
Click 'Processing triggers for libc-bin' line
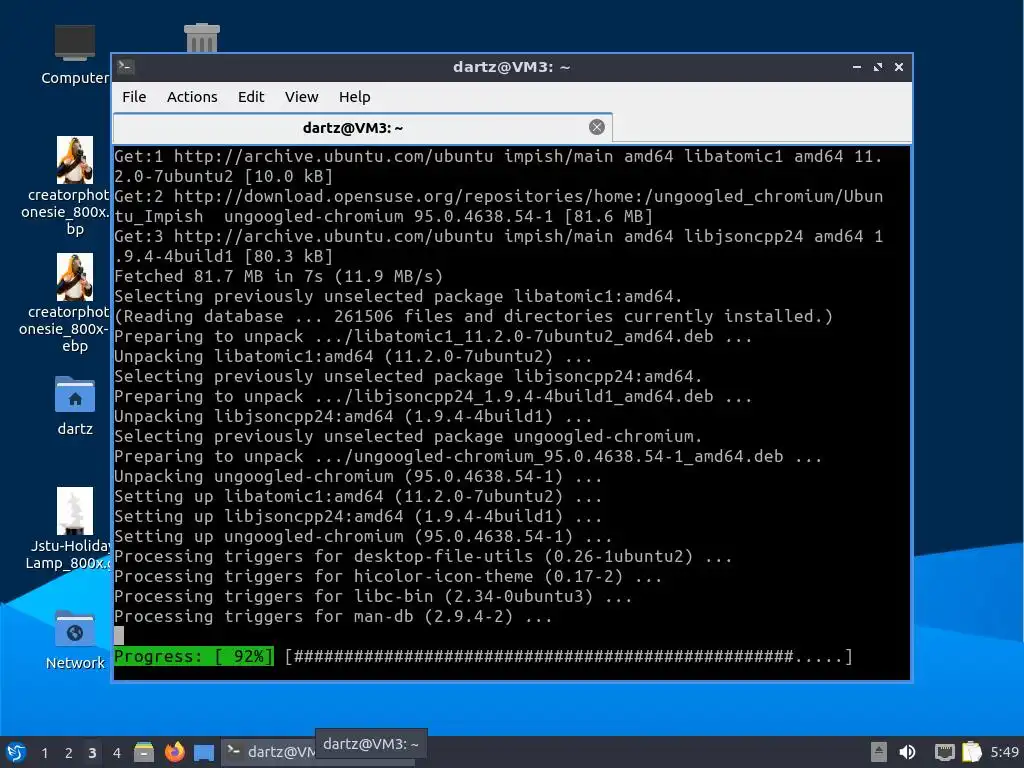click(x=373, y=596)
